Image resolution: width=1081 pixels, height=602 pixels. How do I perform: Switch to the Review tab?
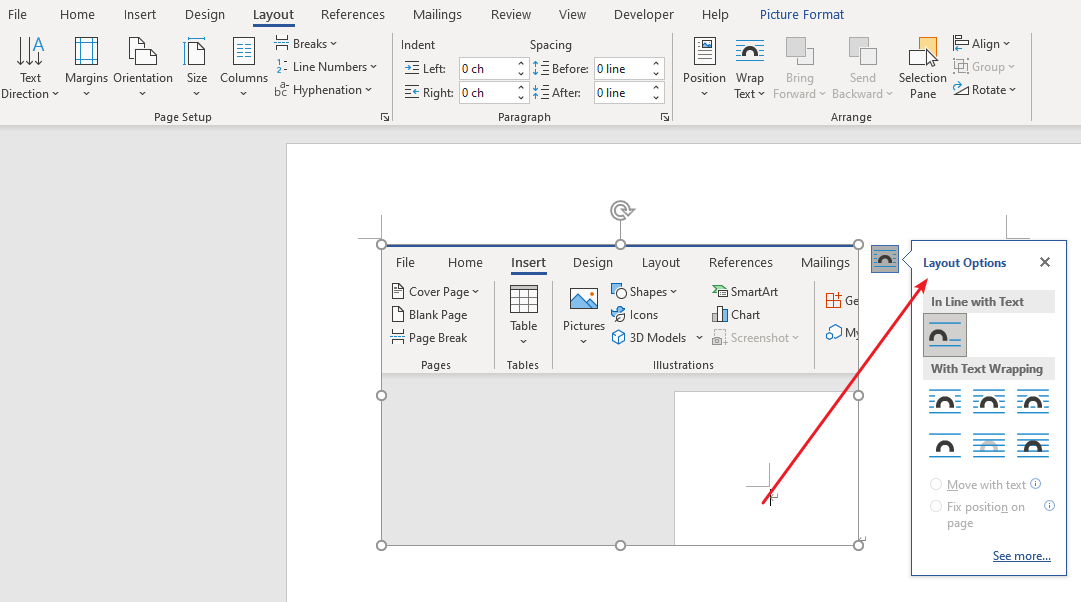point(511,14)
